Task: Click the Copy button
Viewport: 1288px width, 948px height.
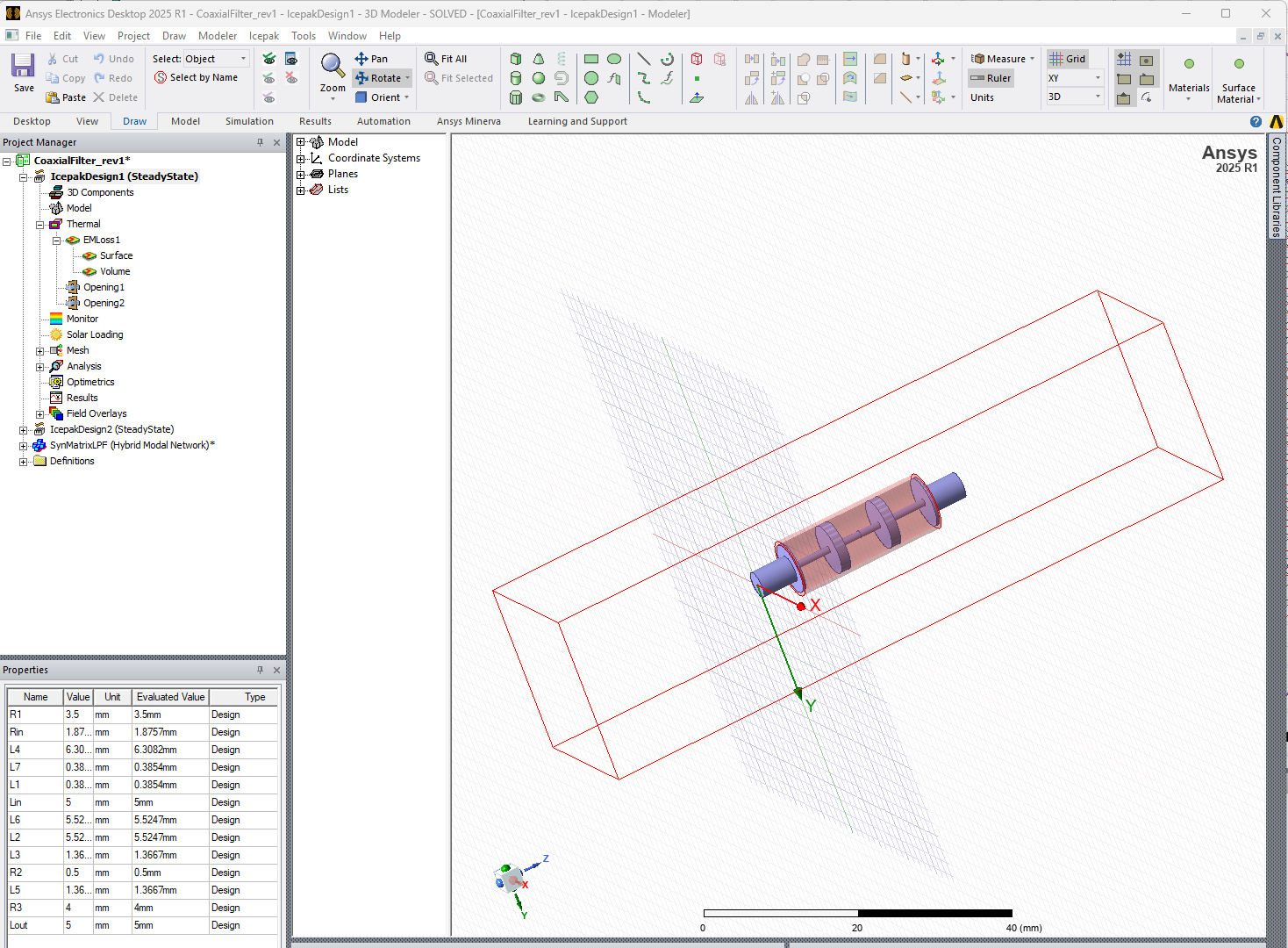Action: (x=66, y=78)
